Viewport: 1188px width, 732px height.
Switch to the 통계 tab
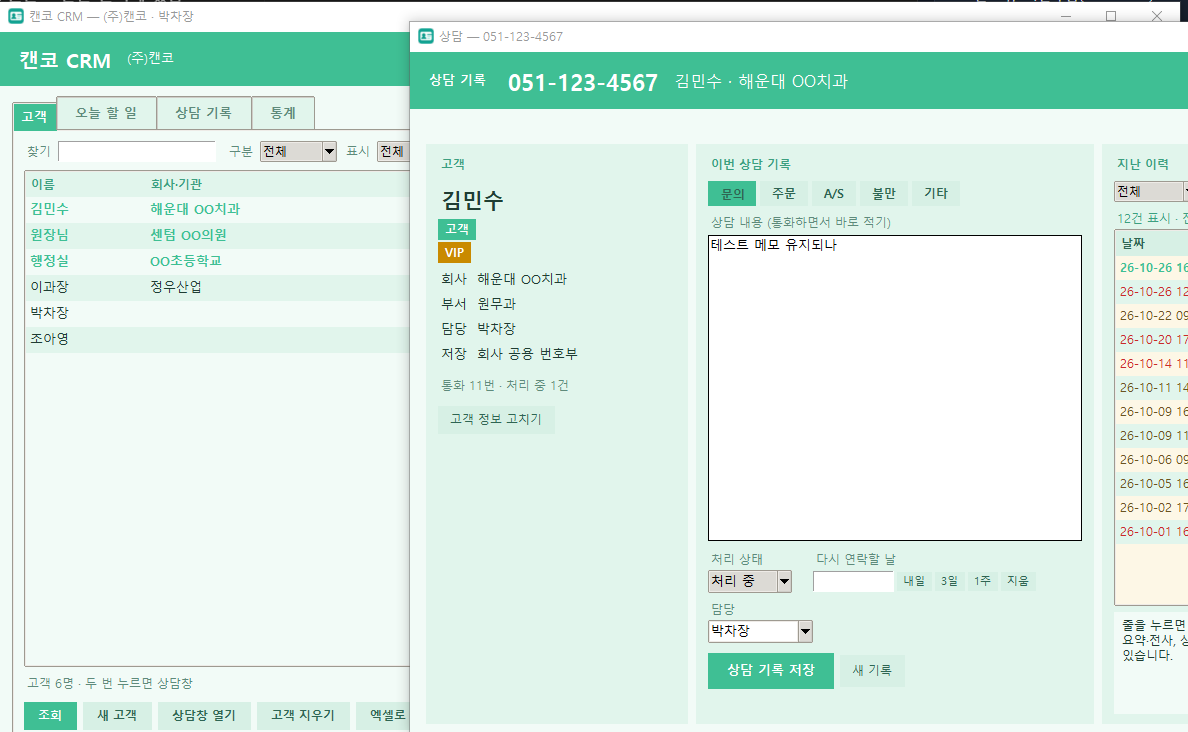coord(283,113)
